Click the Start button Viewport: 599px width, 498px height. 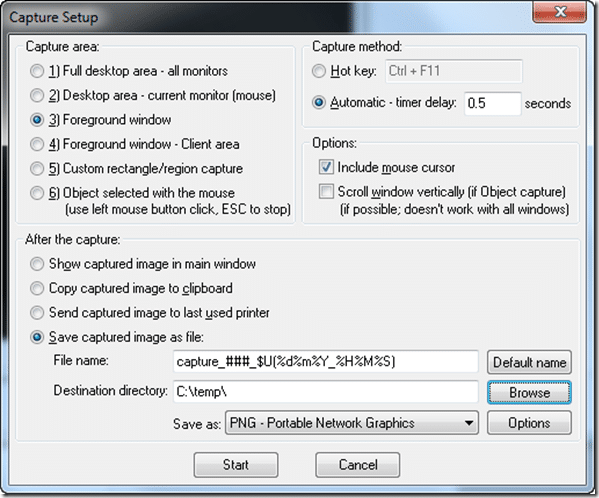(x=236, y=465)
